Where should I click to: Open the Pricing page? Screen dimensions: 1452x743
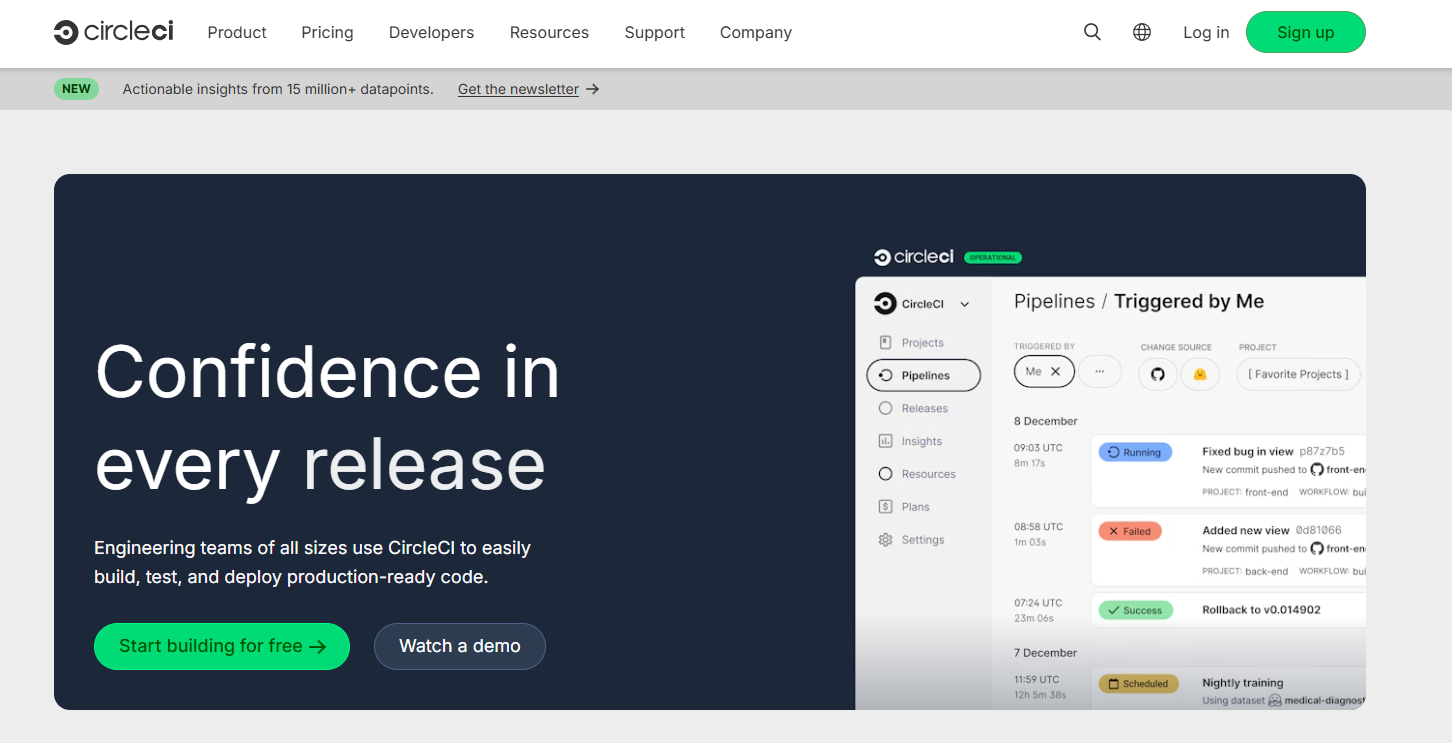[327, 32]
